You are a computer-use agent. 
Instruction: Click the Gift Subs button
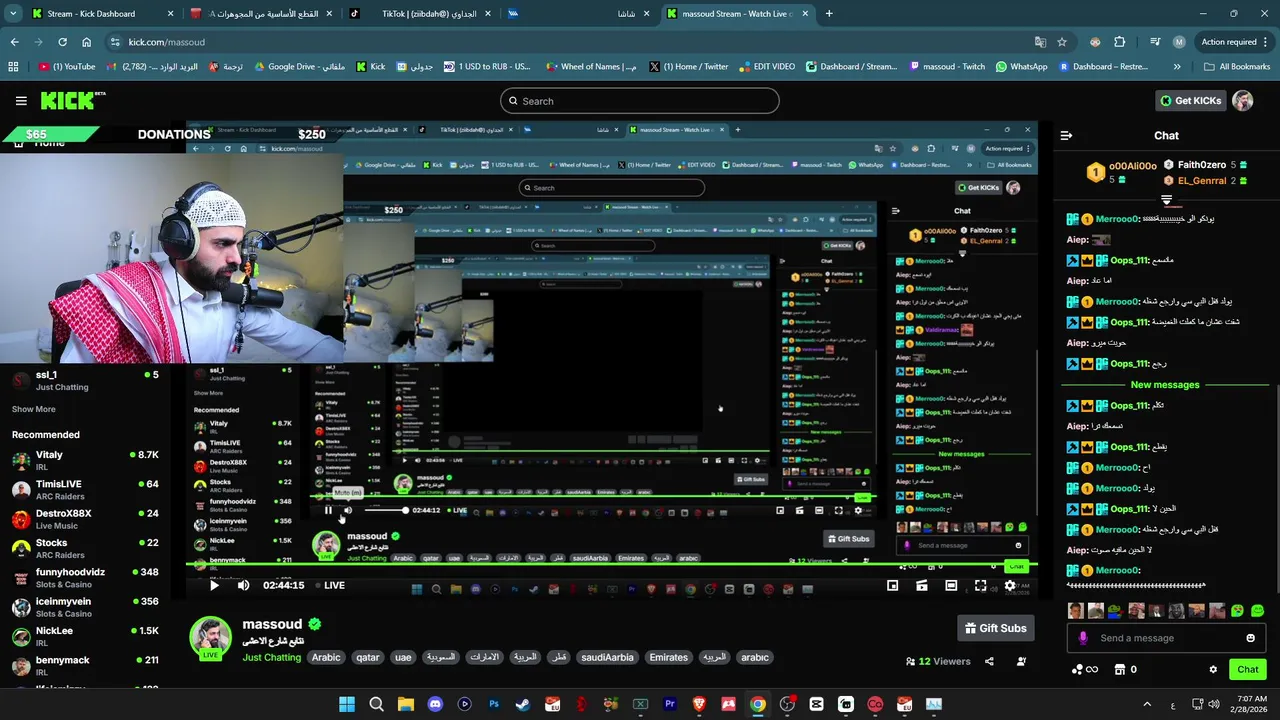(995, 628)
